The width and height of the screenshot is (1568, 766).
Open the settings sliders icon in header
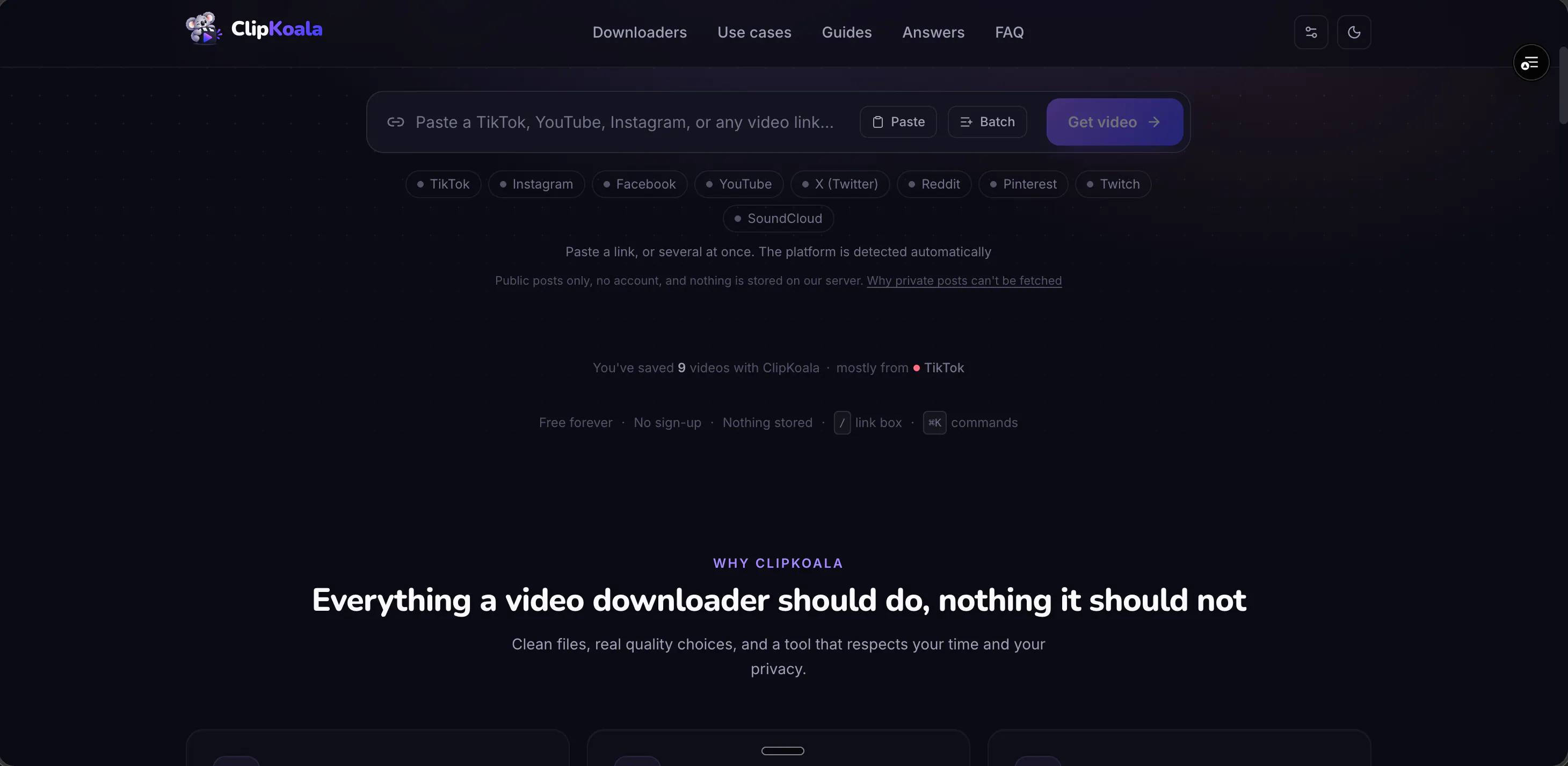pos(1311,32)
